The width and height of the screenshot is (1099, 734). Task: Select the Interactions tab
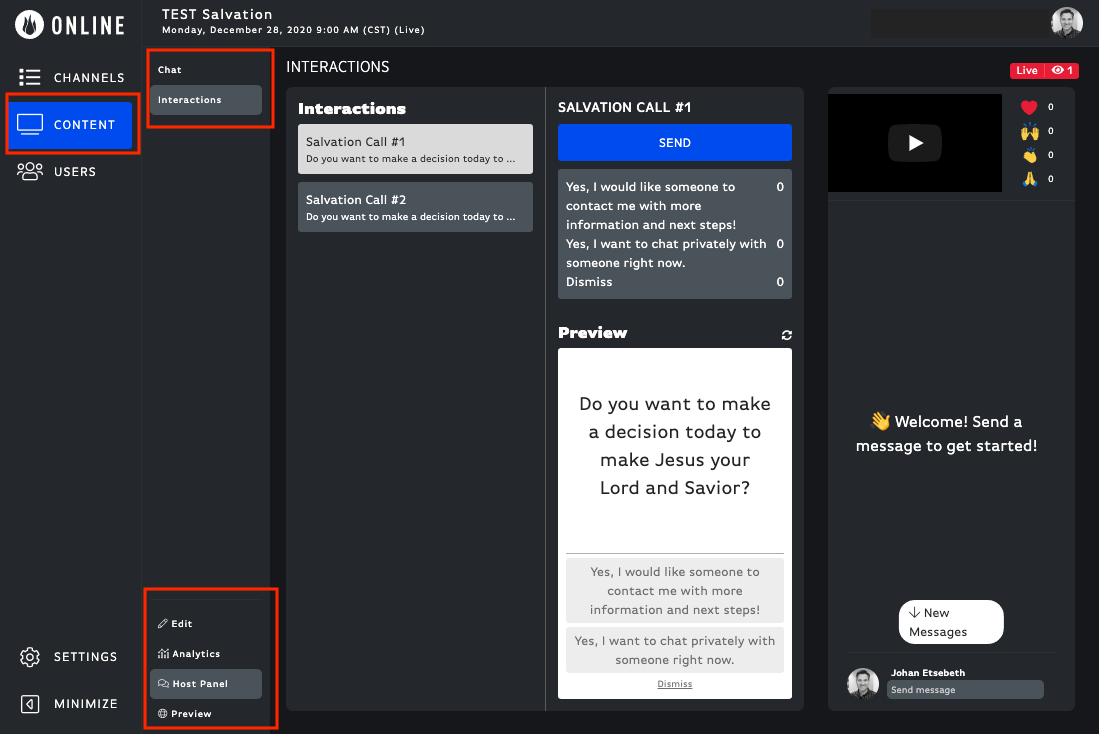point(205,100)
